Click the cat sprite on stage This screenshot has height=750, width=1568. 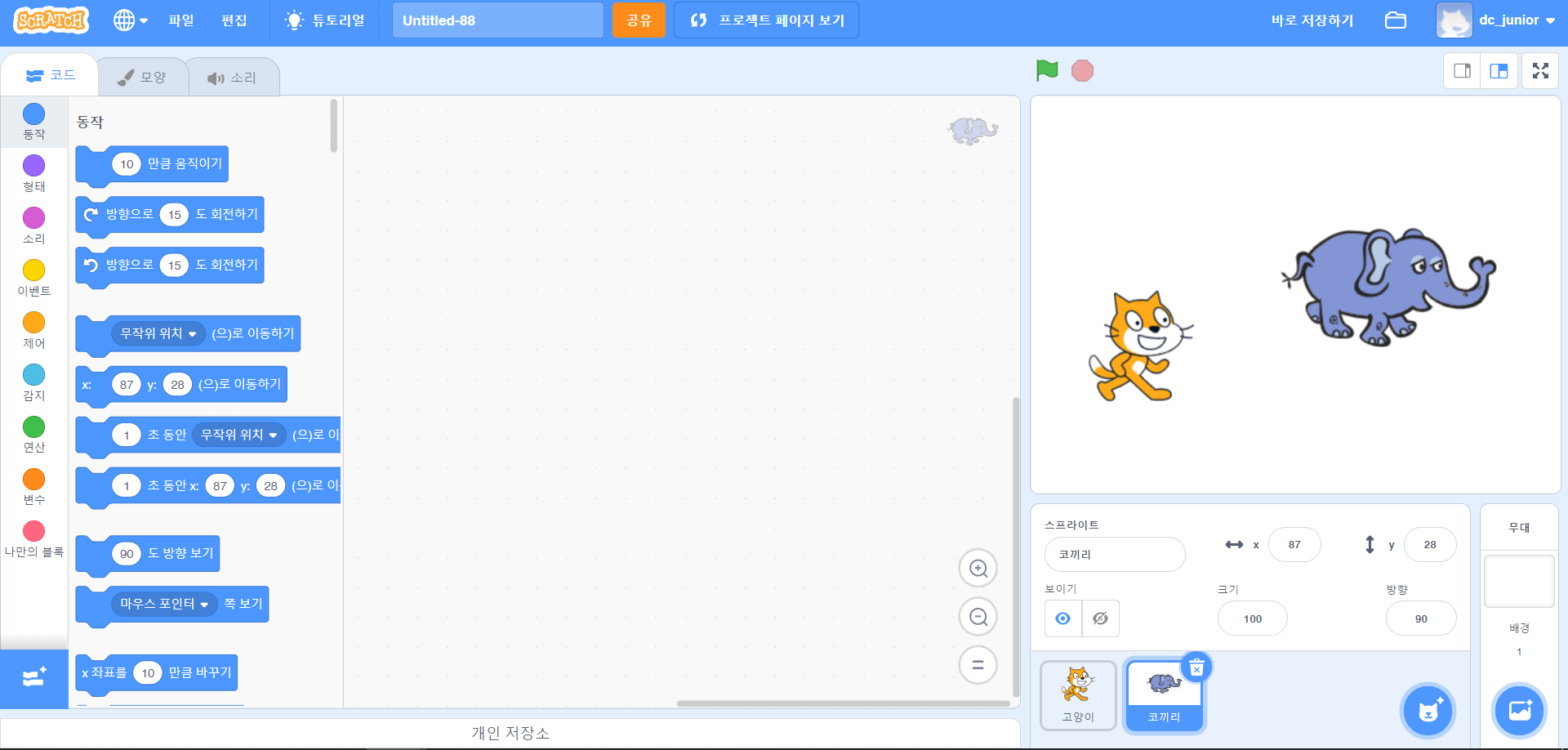pos(1140,347)
